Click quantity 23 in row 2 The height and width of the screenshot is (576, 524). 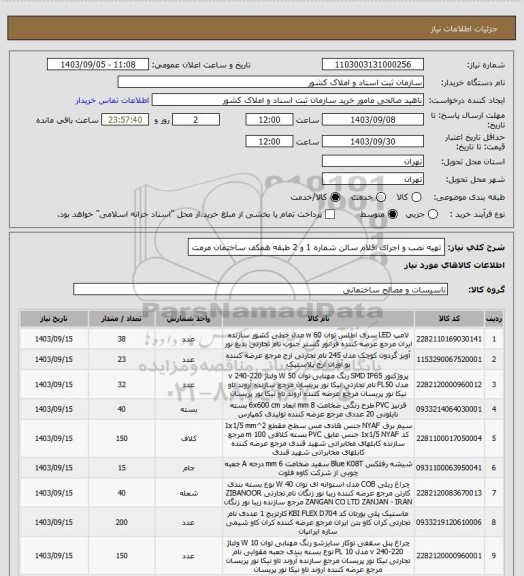point(122,360)
